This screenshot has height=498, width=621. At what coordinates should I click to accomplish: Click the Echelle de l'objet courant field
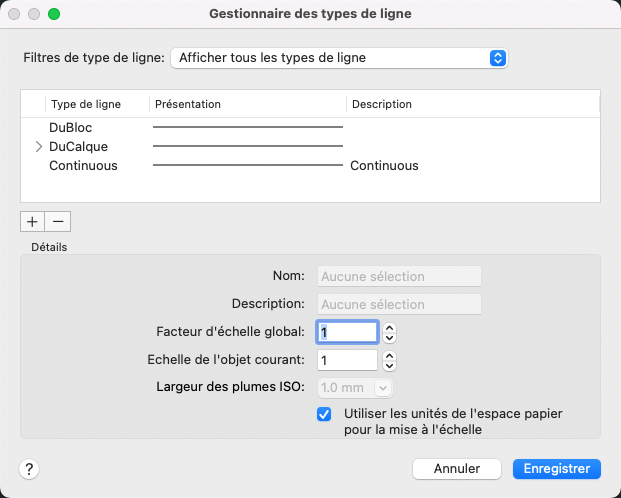[x=347, y=360]
